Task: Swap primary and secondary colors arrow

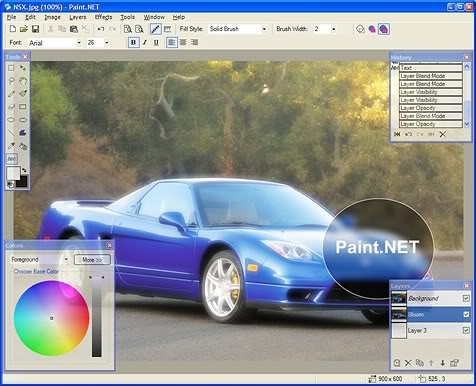Action: 24,170
